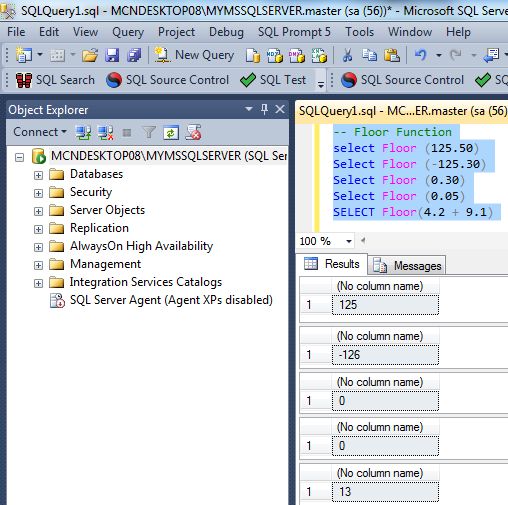Open the Project menu

[x=176, y=32]
